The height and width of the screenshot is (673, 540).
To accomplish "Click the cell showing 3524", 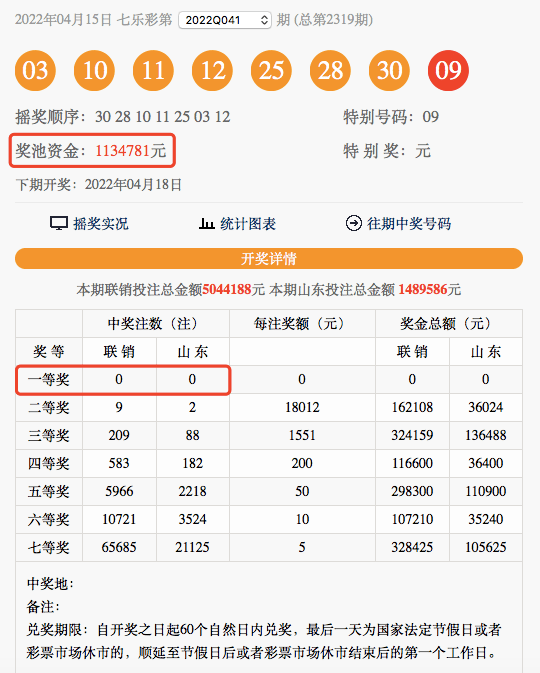I will (192, 519).
